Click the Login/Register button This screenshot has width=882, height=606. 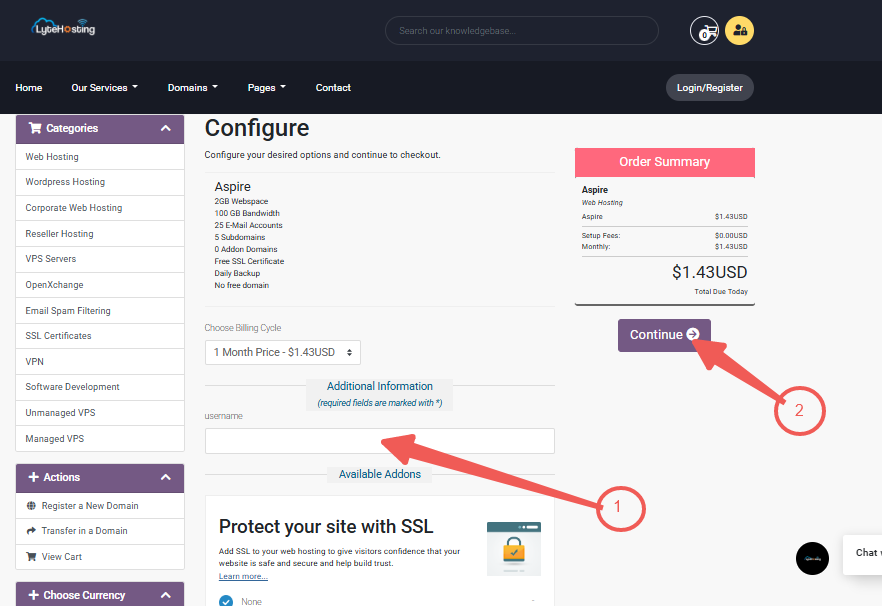[x=709, y=87]
